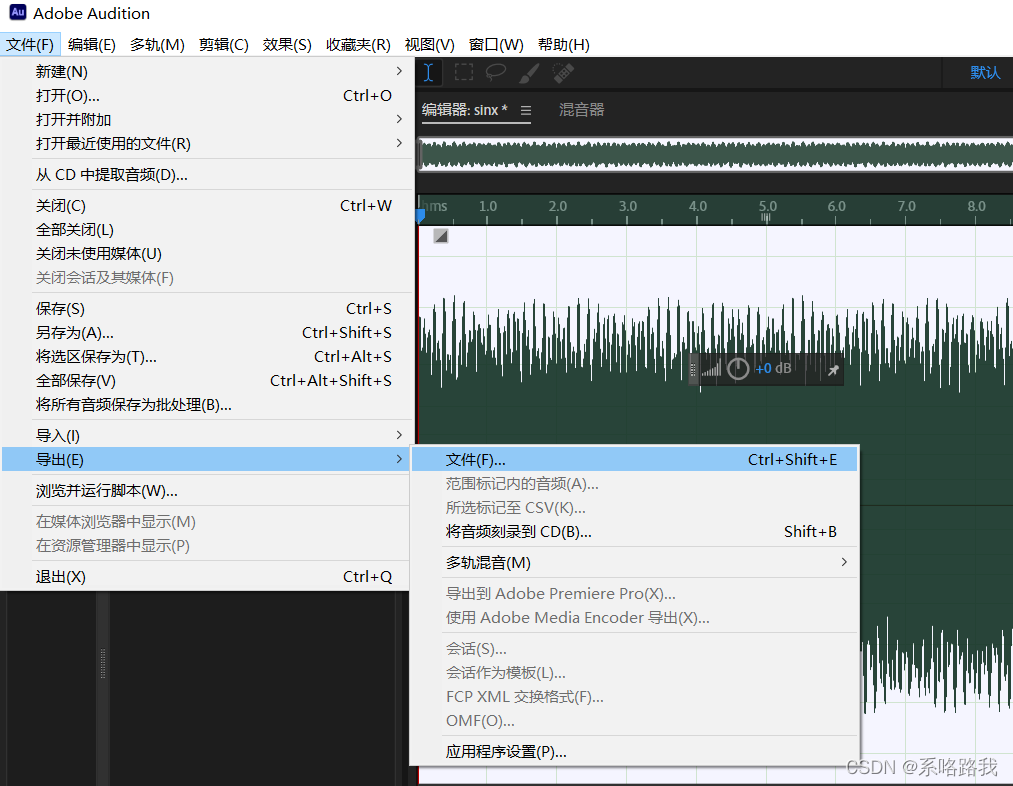Choose Exit (退出) from File menu
The width and height of the screenshot is (1013, 786).
point(207,576)
